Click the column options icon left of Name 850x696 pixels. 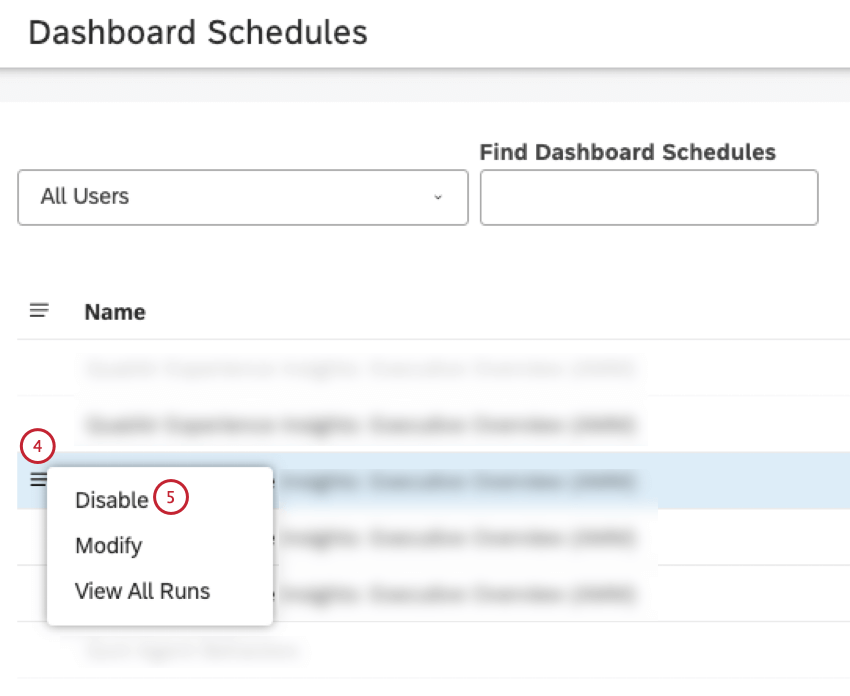[39, 311]
